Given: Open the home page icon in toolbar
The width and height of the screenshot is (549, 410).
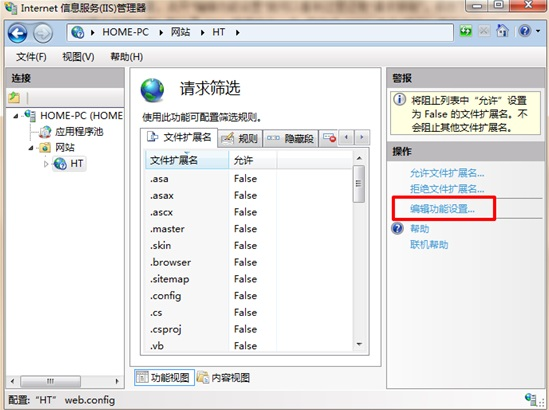Looking at the screenshot, I should [502, 31].
